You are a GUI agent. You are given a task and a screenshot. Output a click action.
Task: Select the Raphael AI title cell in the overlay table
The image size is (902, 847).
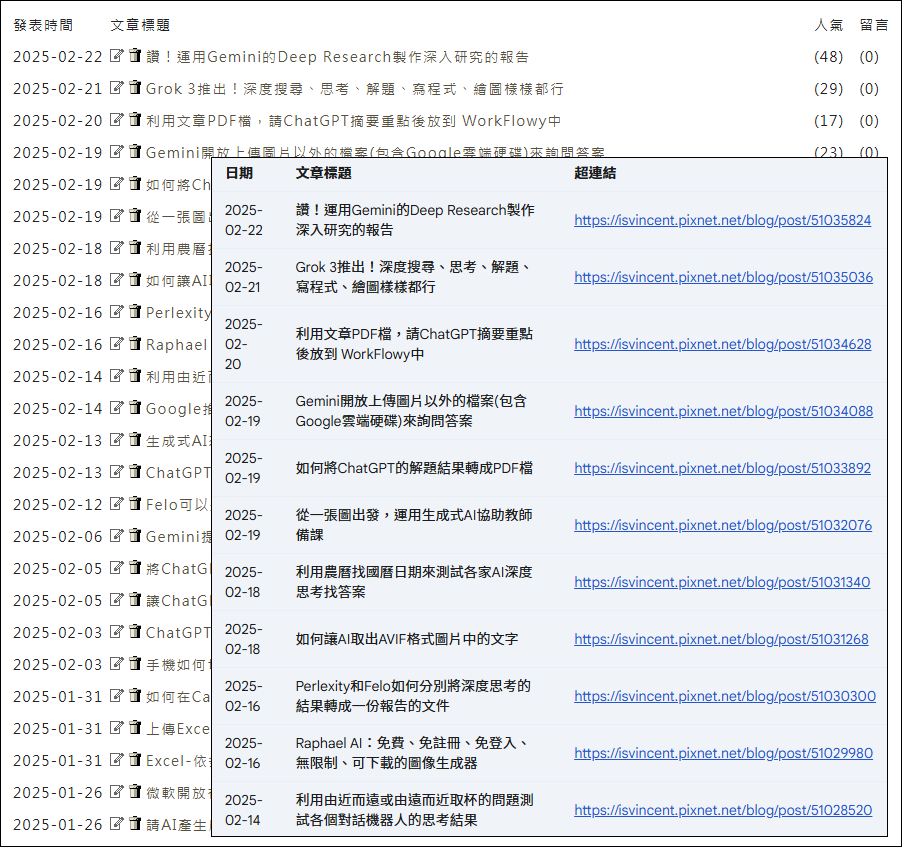click(412, 753)
